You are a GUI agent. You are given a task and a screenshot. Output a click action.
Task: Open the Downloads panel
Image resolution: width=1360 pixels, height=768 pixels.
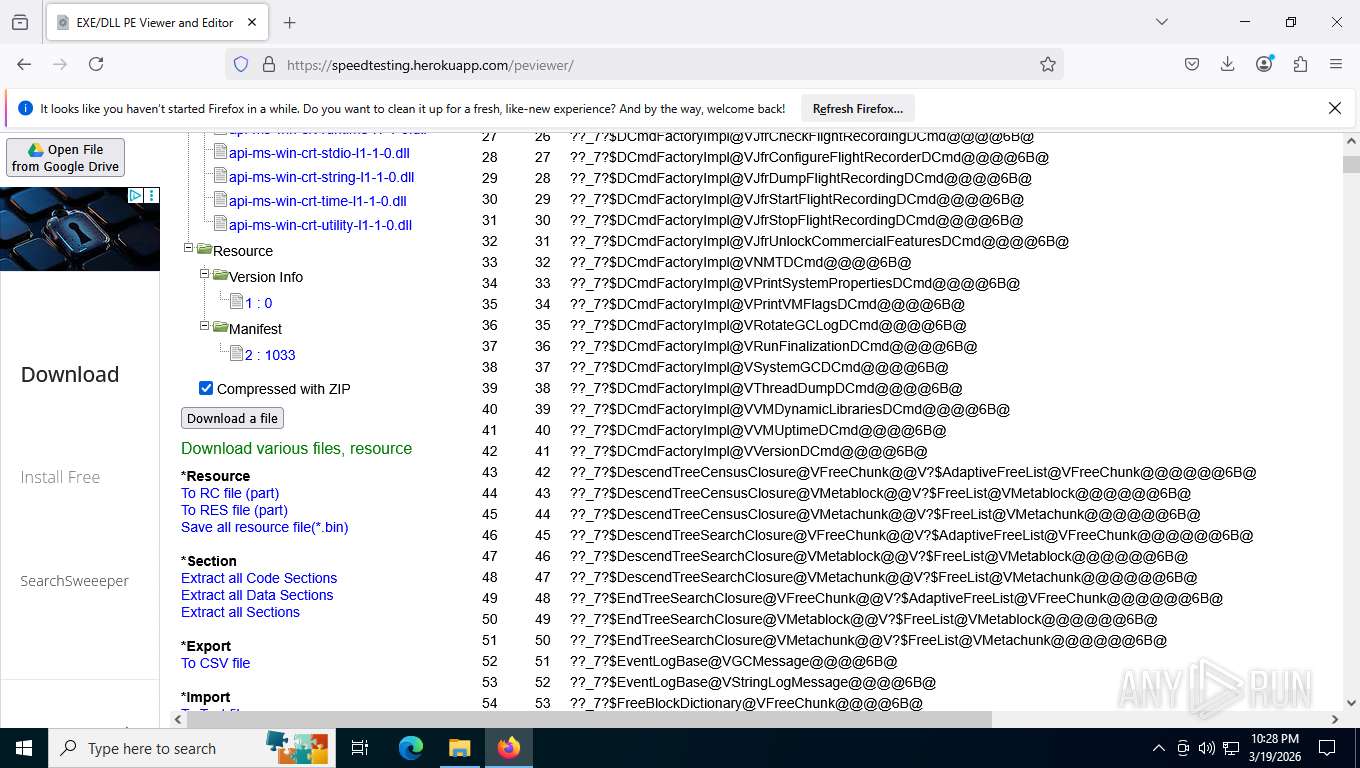(x=1228, y=64)
